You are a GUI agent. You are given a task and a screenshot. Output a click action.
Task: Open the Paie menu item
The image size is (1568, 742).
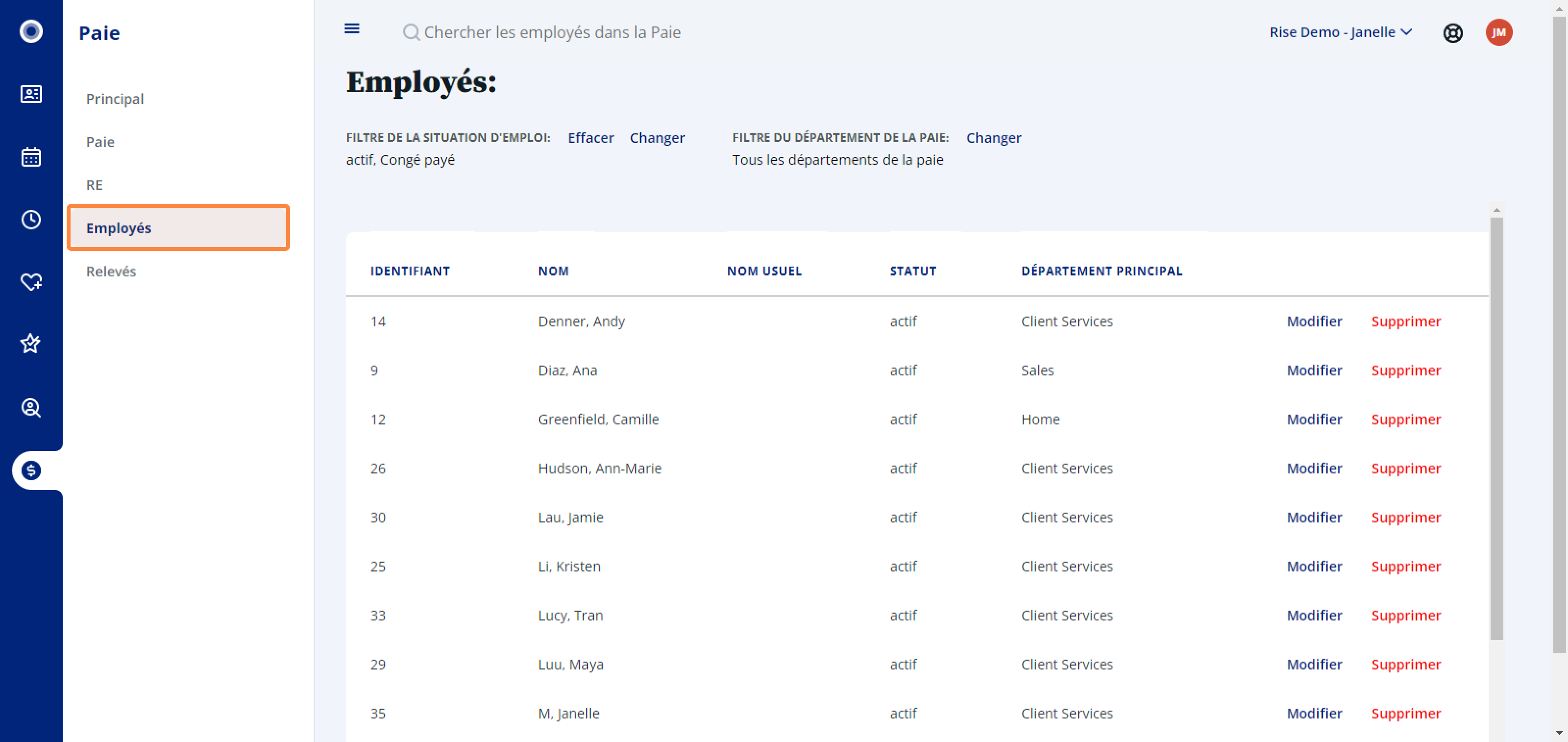[x=100, y=142]
